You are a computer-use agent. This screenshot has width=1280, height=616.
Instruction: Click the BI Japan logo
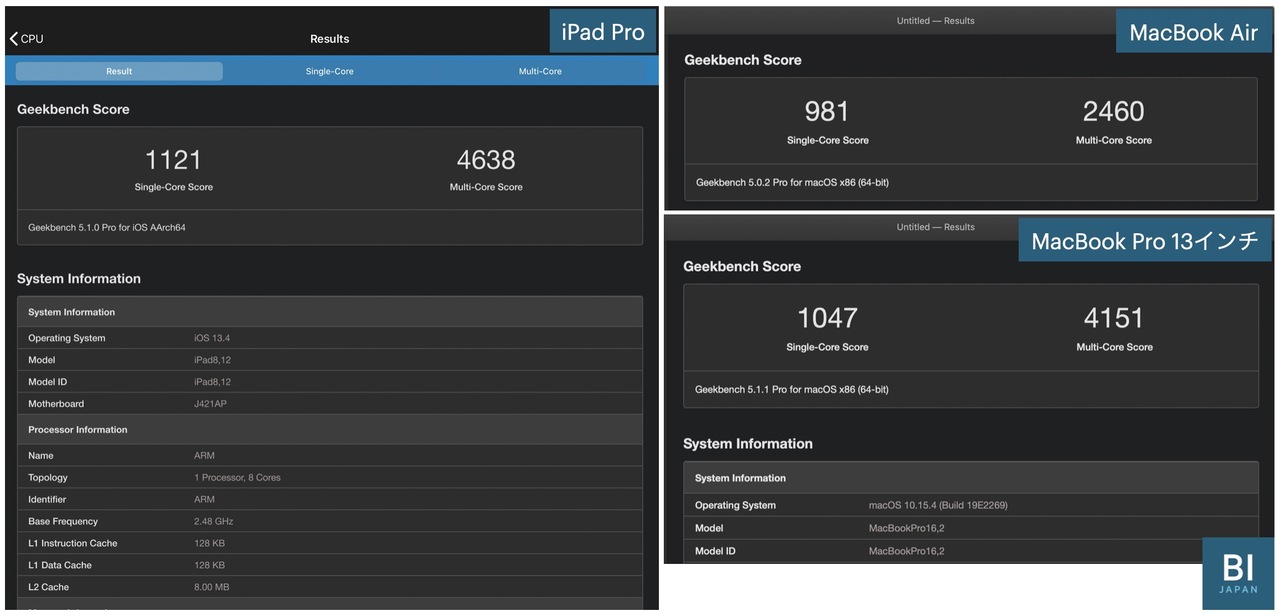click(x=1238, y=573)
